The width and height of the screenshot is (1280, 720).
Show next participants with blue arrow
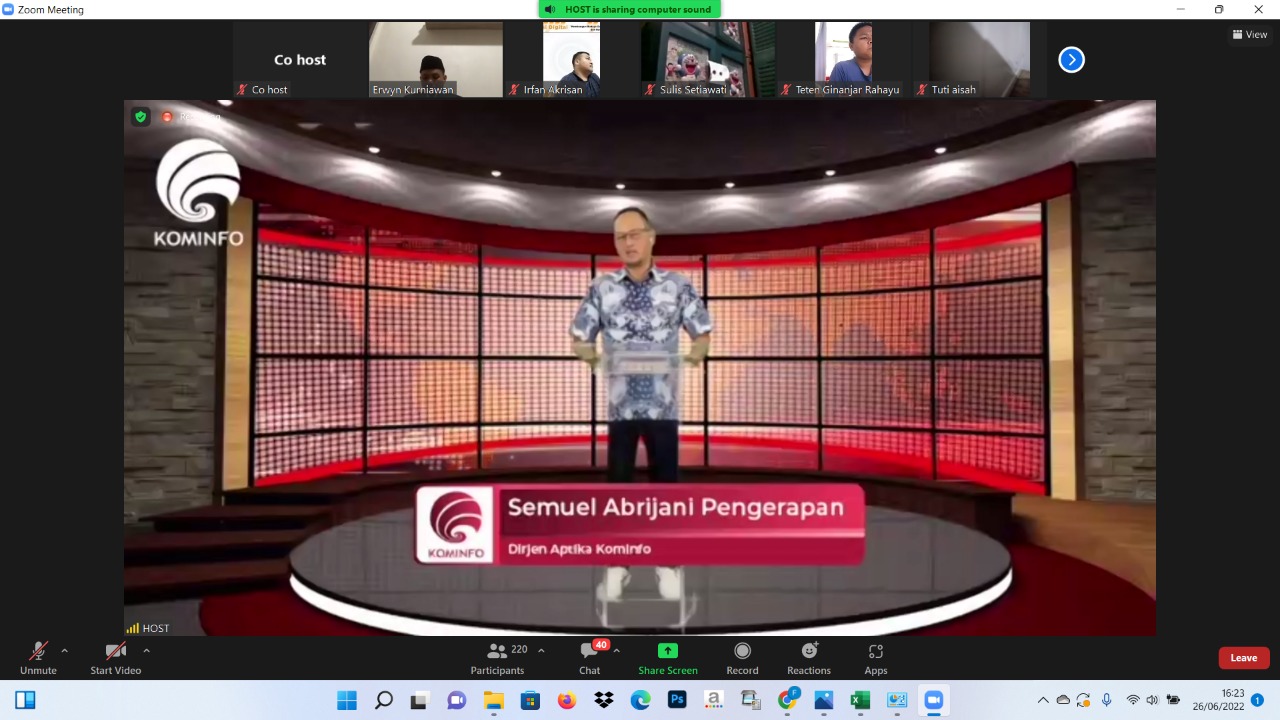click(x=1071, y=60)
